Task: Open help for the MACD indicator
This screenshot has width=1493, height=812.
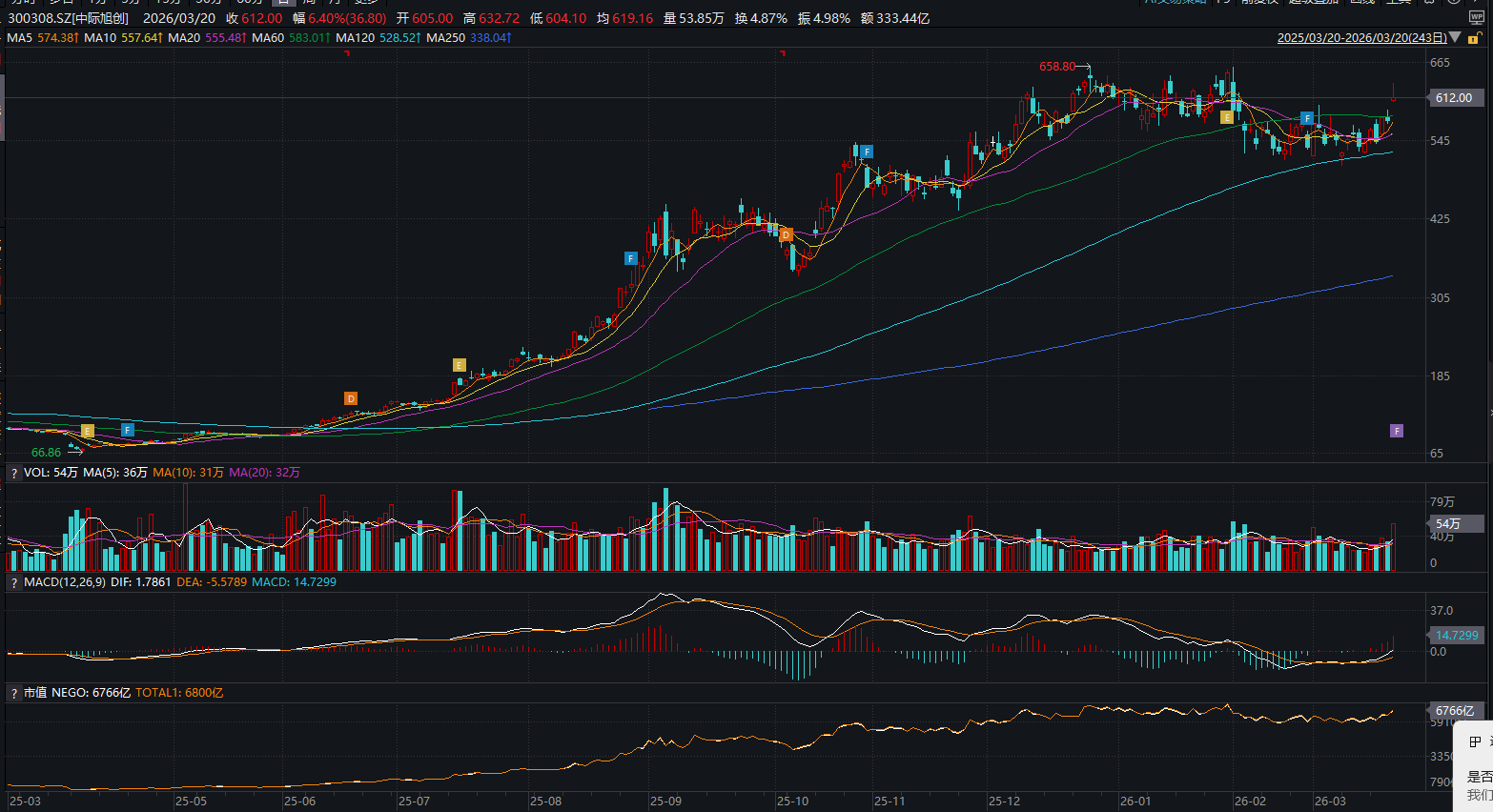Action: click(x=14, y=582)
